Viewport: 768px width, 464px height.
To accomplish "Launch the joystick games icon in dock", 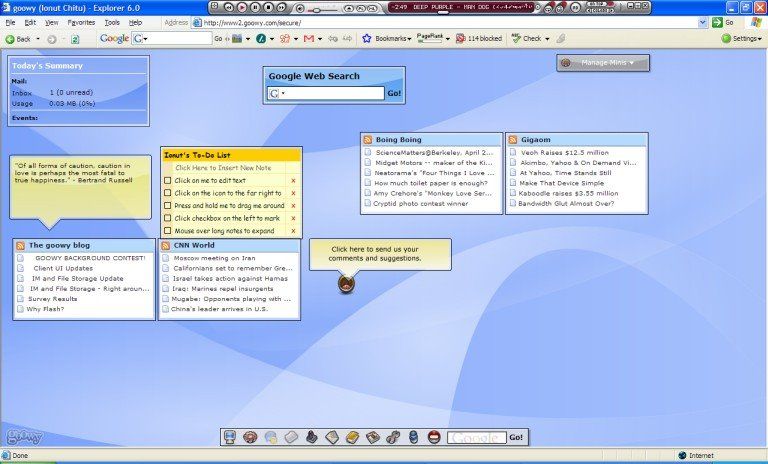I will (x=312, y=437).
